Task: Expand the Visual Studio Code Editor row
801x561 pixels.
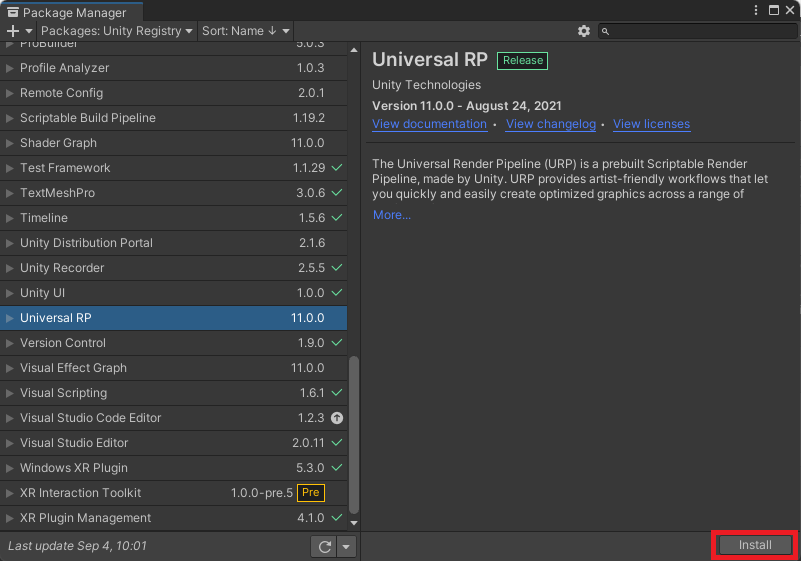Action: coord(9,418)
